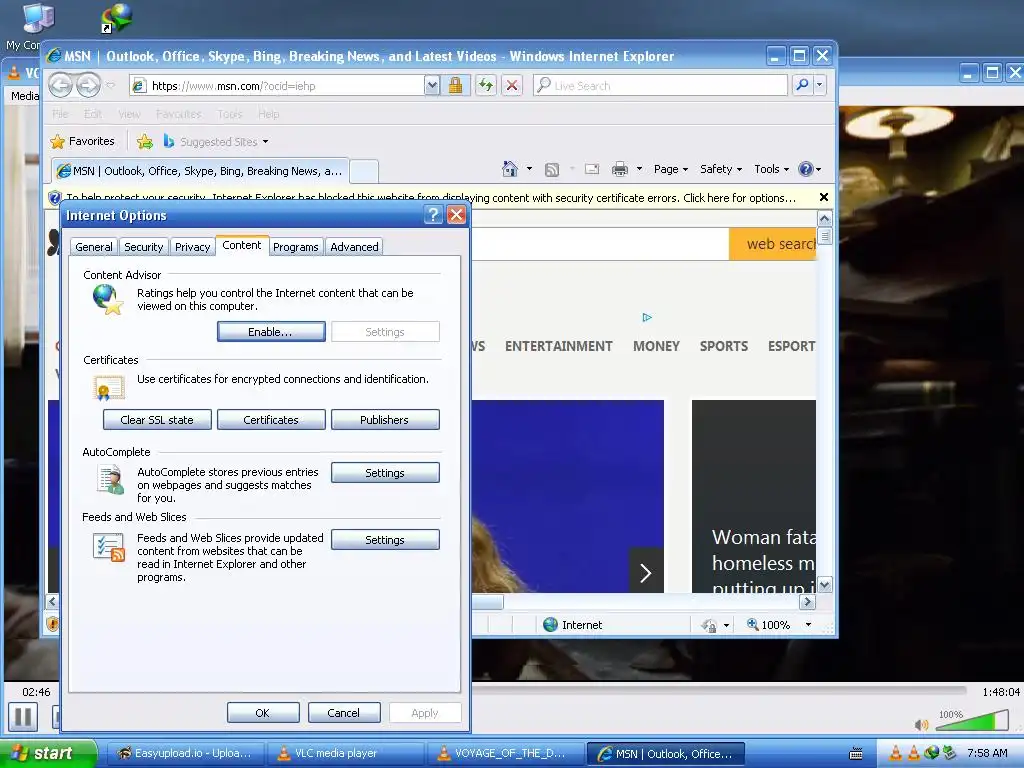Click Add to Favorites Bar icon

pyautogui.click(x=145, y=141)
